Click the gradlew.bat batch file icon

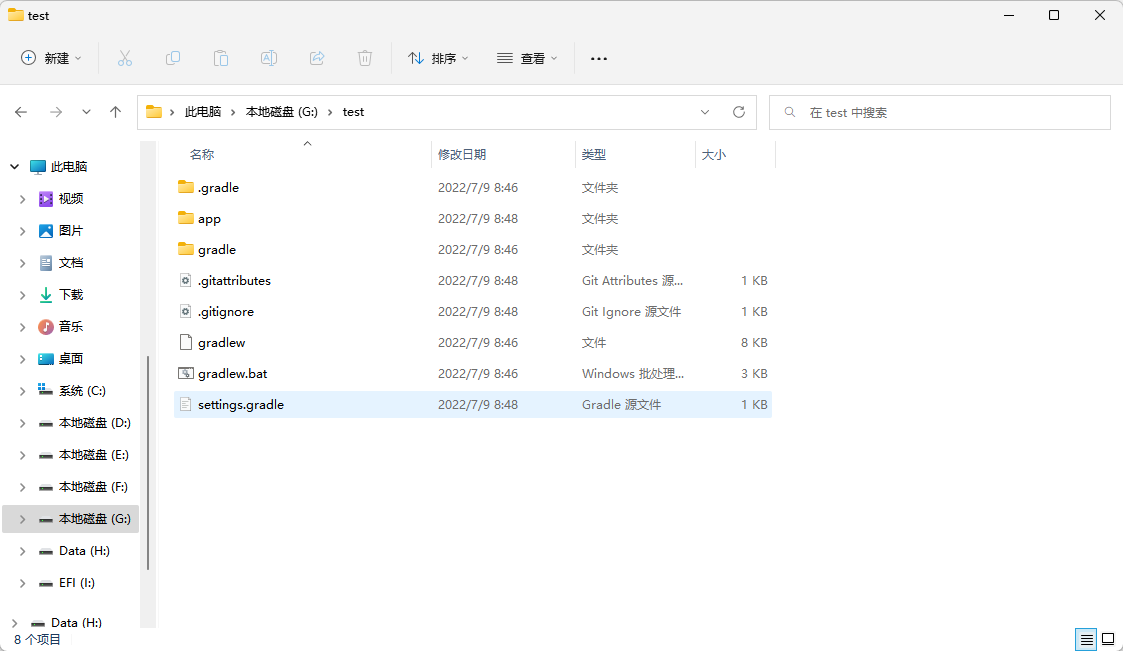(185, 373)
